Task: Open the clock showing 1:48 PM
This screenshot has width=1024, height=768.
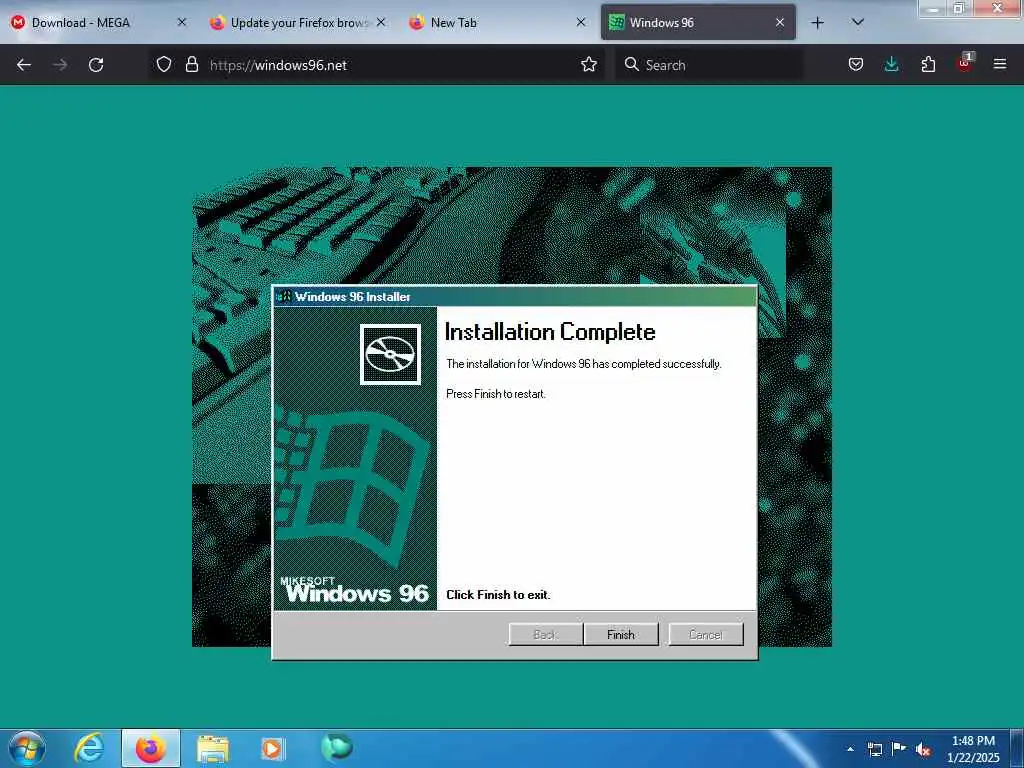Action: pos(973,749)
